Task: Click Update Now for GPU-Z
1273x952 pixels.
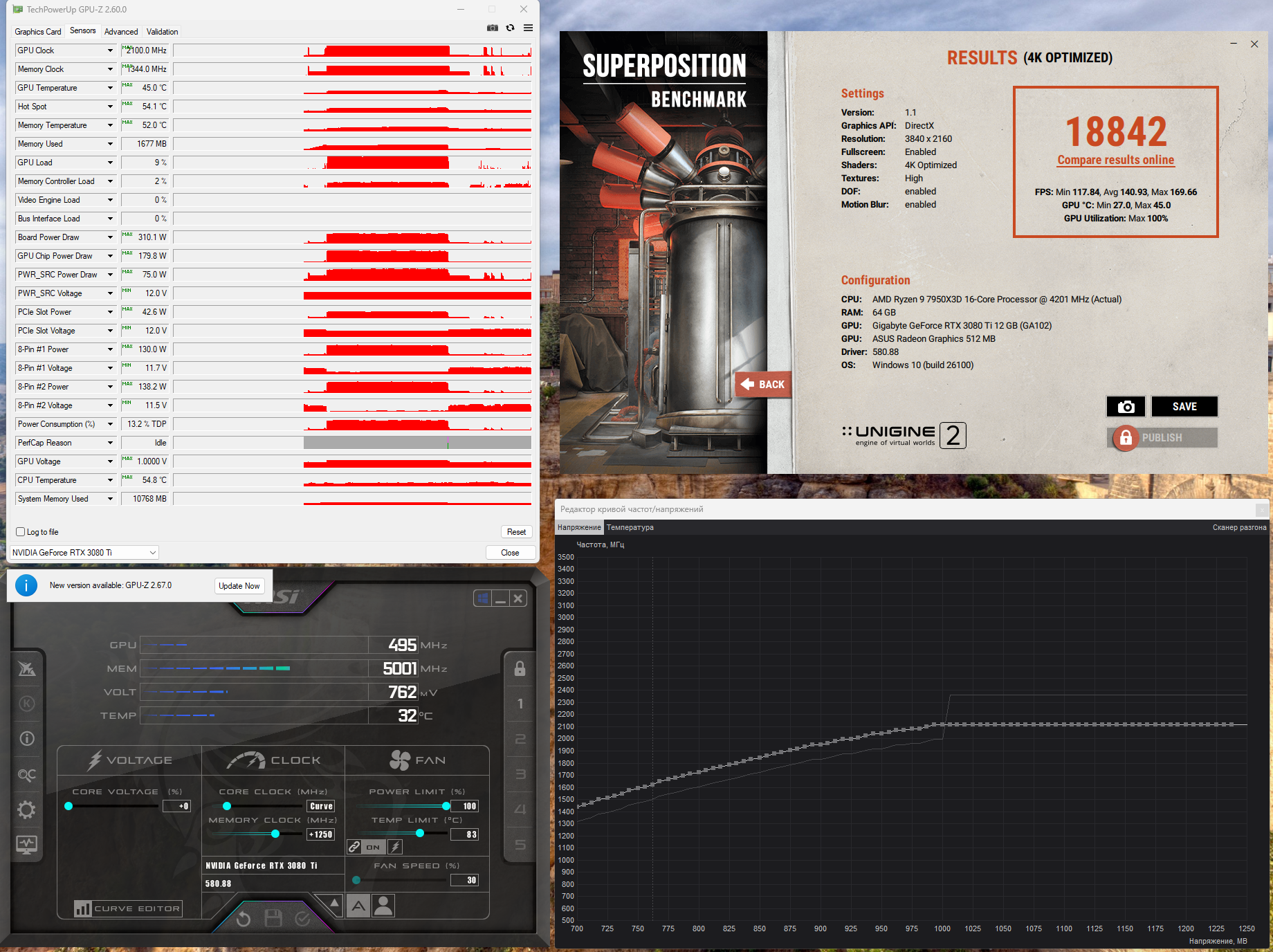Action: [239, 586]
